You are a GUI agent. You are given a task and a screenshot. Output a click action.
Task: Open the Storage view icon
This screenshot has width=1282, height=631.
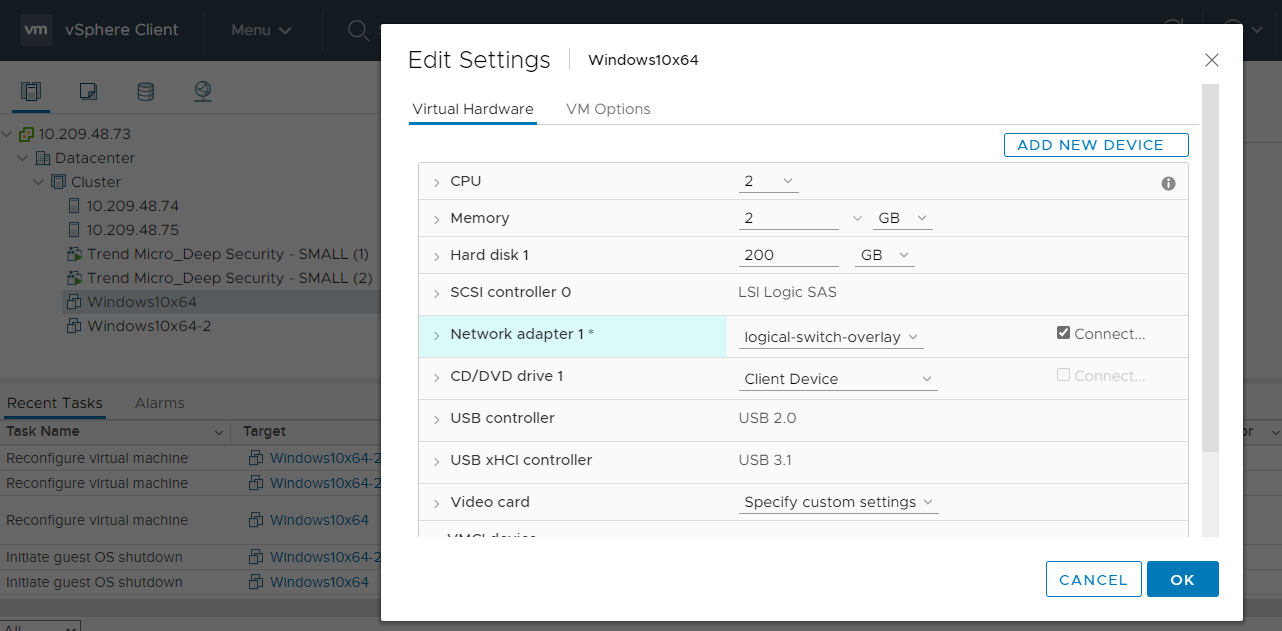click(145, 92)
